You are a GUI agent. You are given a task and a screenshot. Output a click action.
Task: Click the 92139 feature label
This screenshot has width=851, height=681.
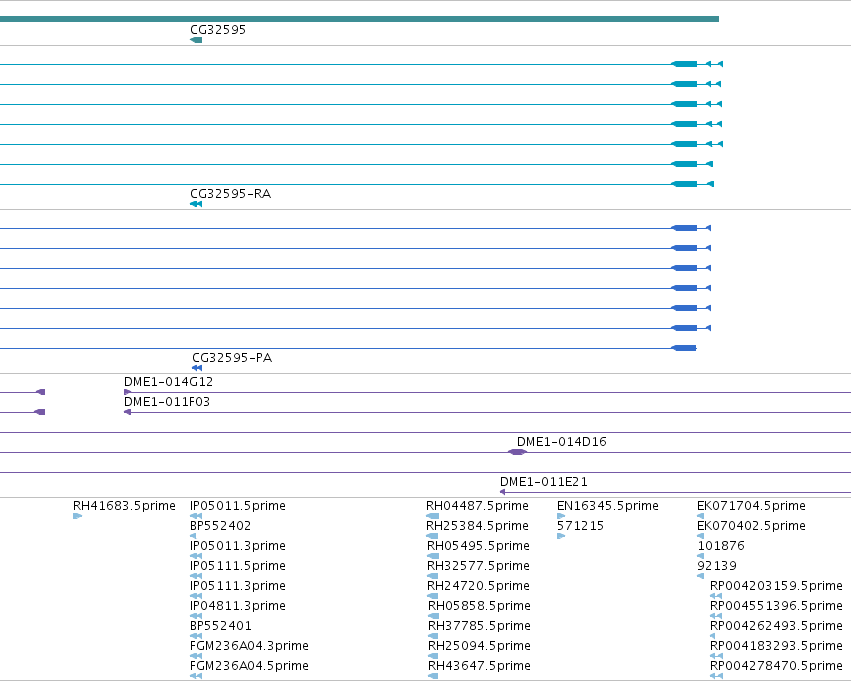click(x=716, y=566)
